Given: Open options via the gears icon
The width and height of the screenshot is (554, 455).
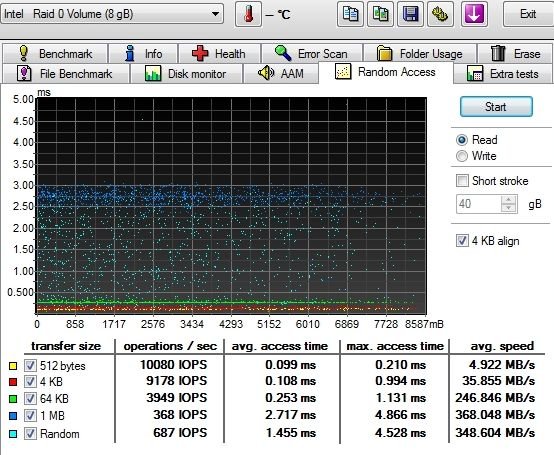Looking at the screenshot, I should pyautogui.click(x=440, y=14).
